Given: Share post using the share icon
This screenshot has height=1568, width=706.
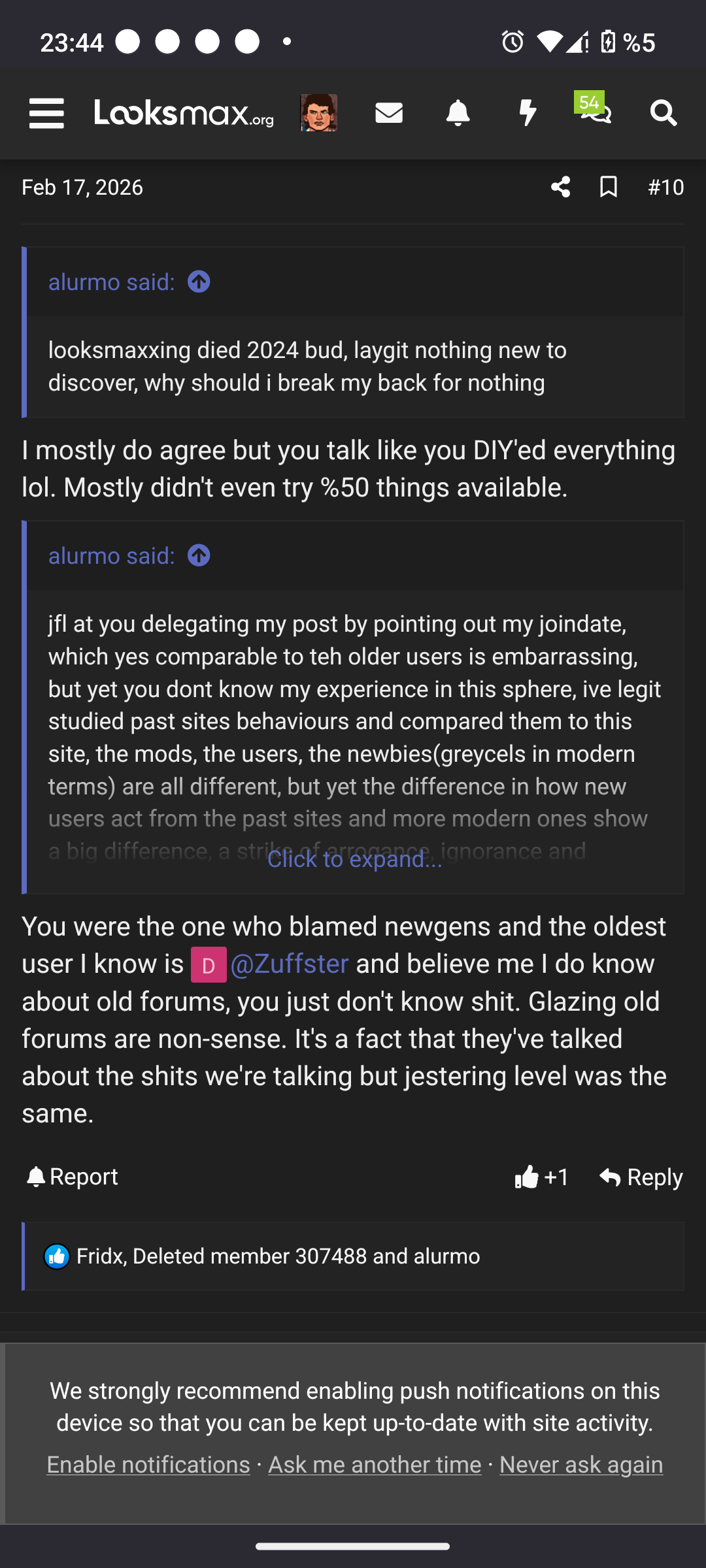Looking at the screenshot, I should (560, 188).
